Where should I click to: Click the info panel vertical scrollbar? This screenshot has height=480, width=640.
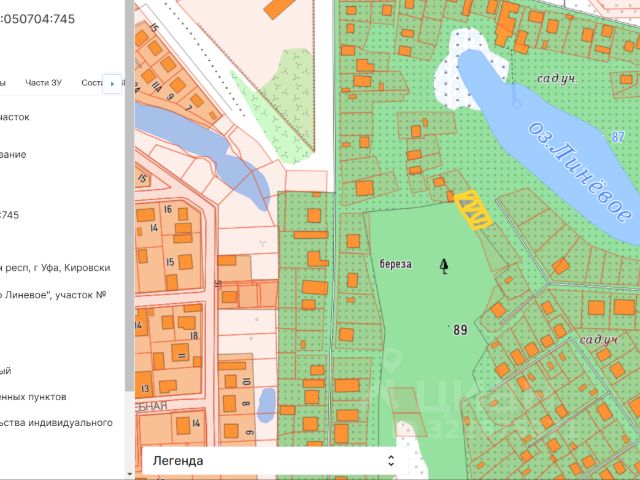coord(130,196)
